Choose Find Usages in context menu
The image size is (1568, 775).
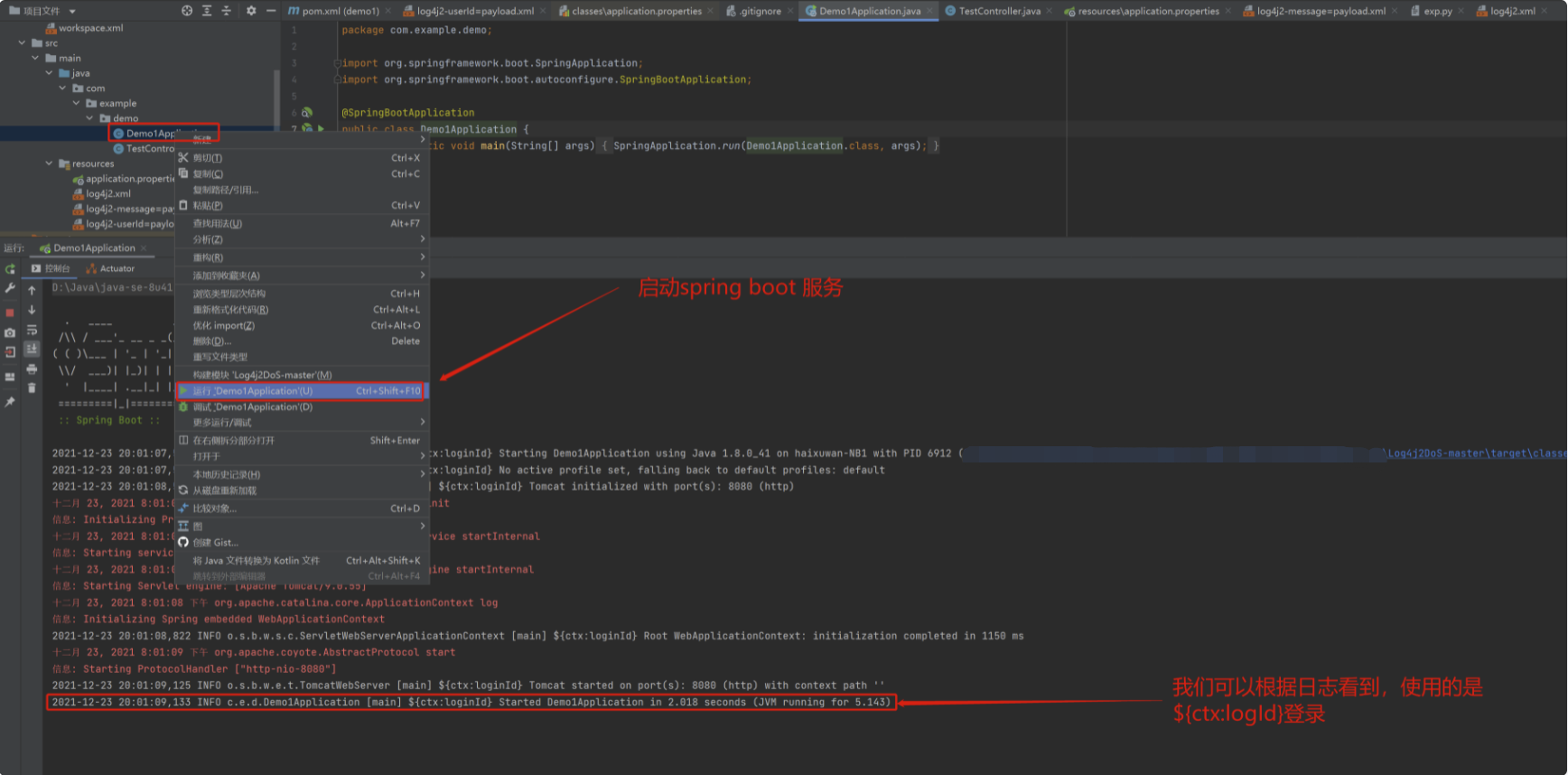(301, 223)
